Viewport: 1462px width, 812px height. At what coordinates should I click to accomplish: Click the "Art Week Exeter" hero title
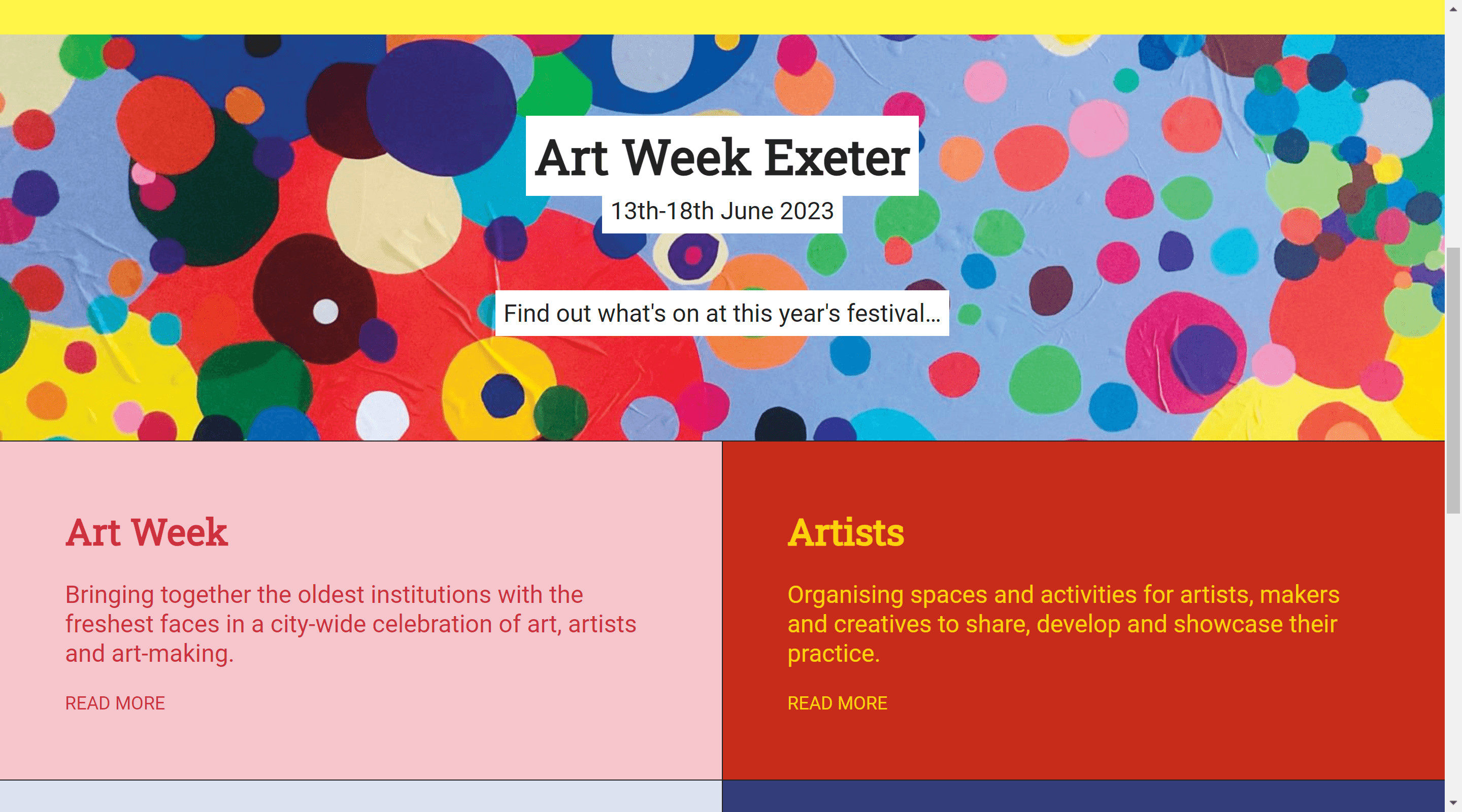click(x=722, y=157)
